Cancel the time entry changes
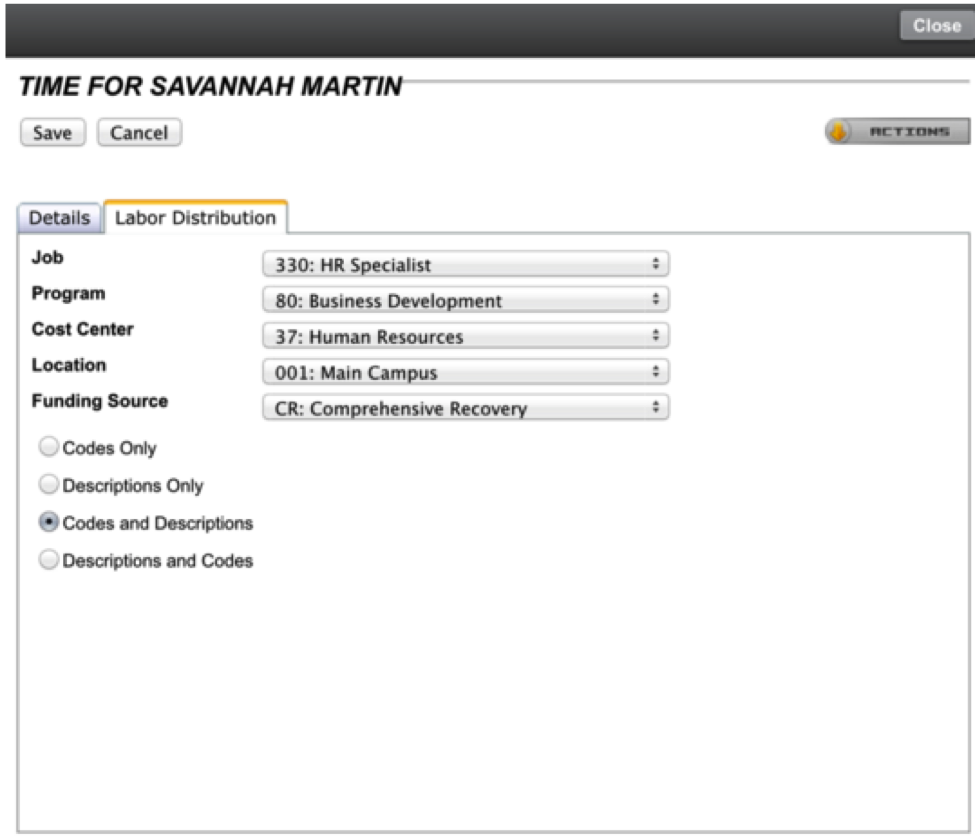 coord(139,133)
